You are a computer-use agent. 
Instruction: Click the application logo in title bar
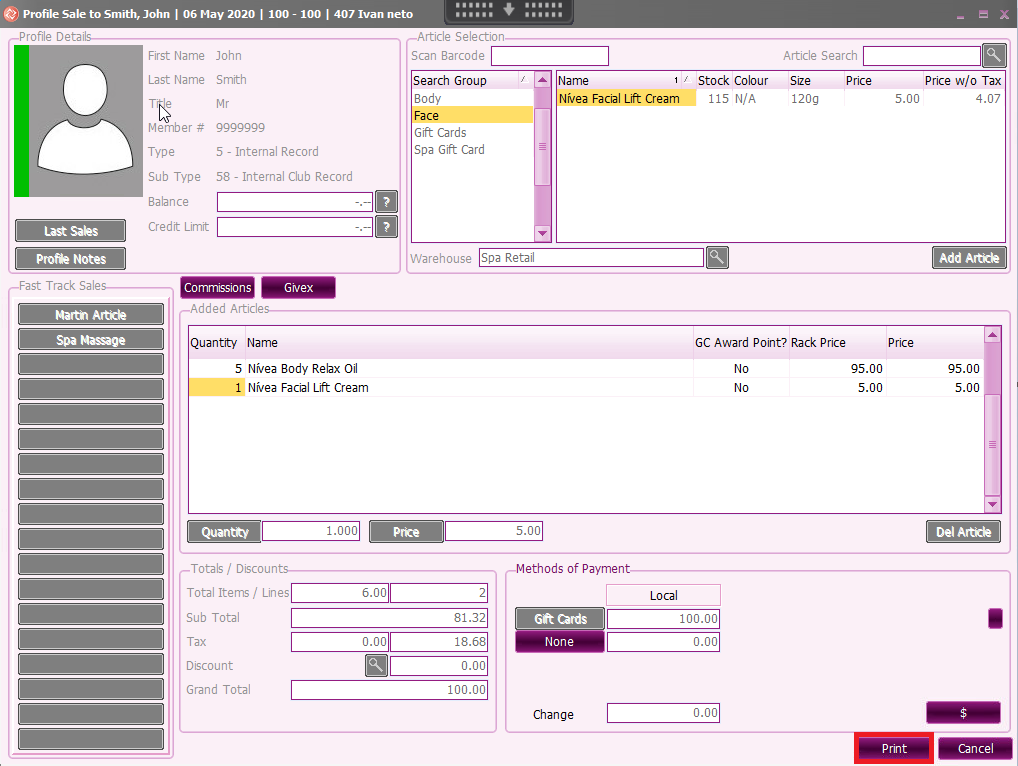[11, 14]
